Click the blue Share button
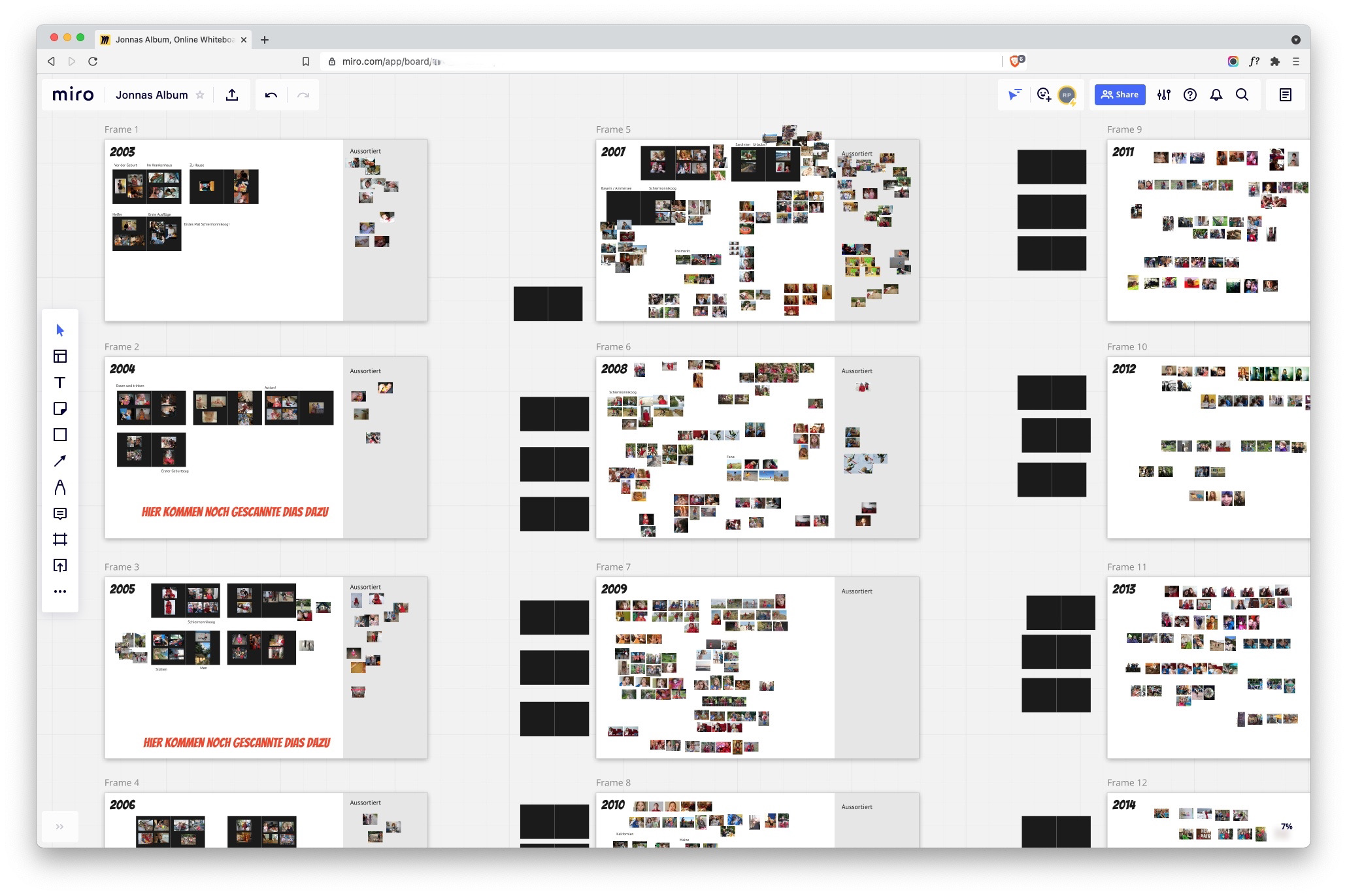The height and width of the screenshot is (896, 1347). [1120, 95]
